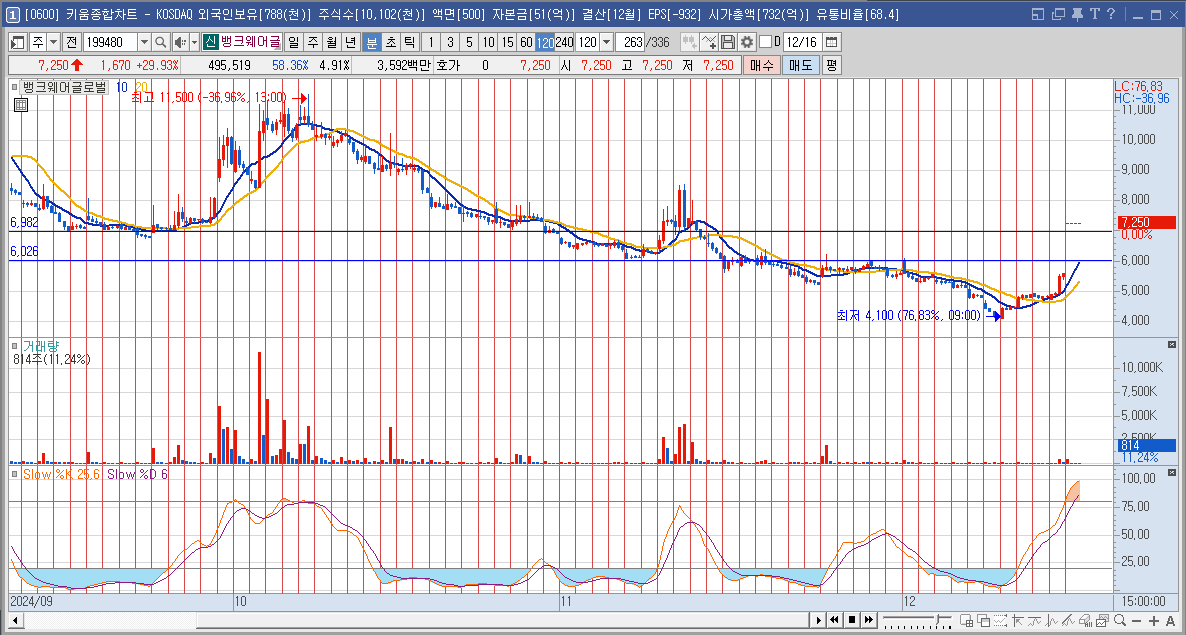Open the calendar date picker icon
Viewport: 1186px width, 635px height.
coord(831,42)
